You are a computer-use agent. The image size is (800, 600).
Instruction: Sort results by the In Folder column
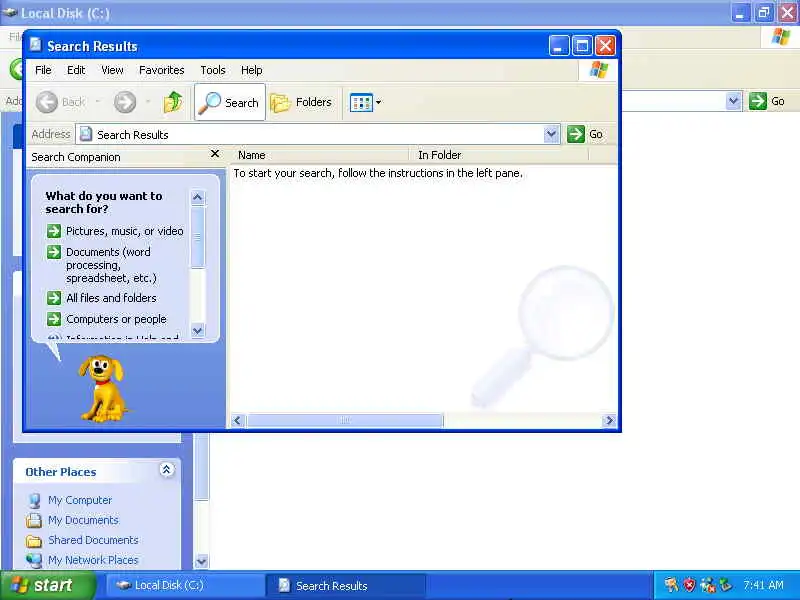[x=498, y=155]
